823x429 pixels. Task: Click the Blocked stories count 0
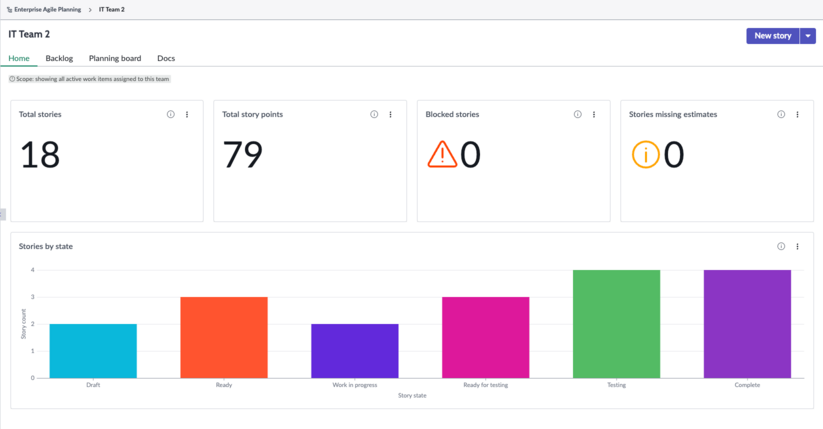(470, 155)
